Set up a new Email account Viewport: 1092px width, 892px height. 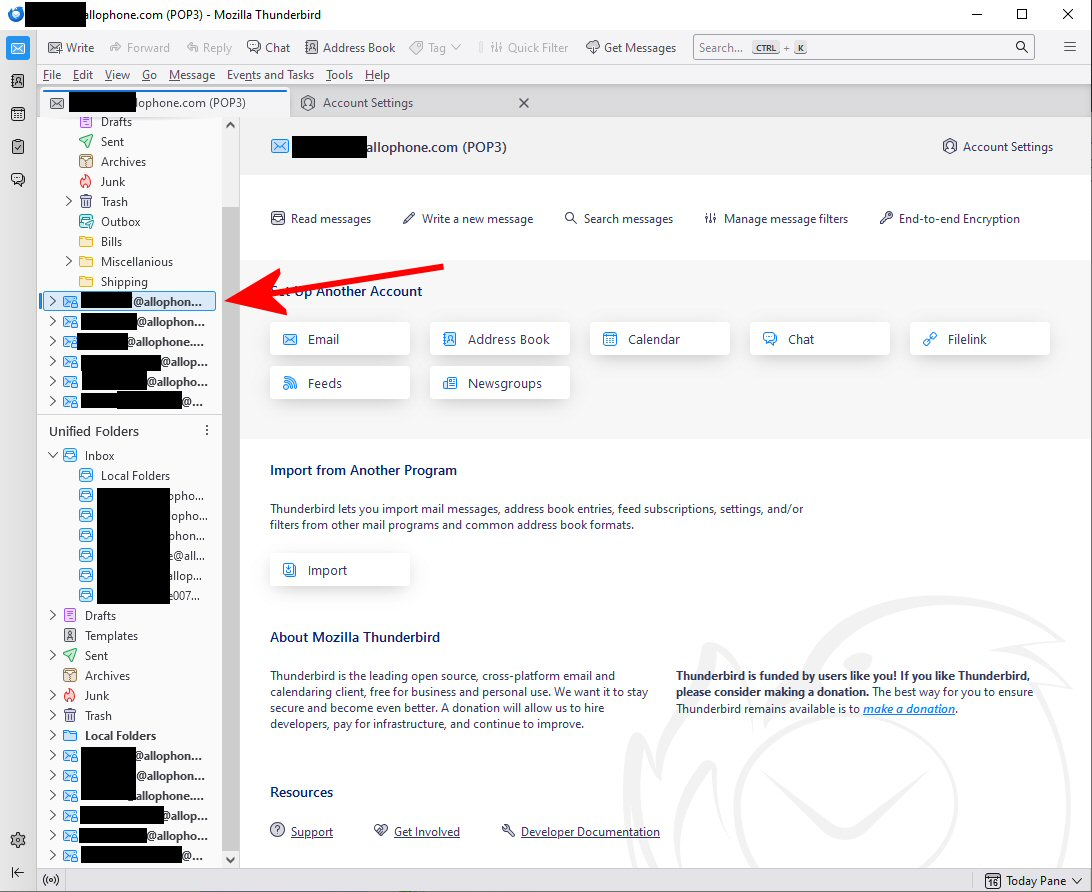(340, 339)
